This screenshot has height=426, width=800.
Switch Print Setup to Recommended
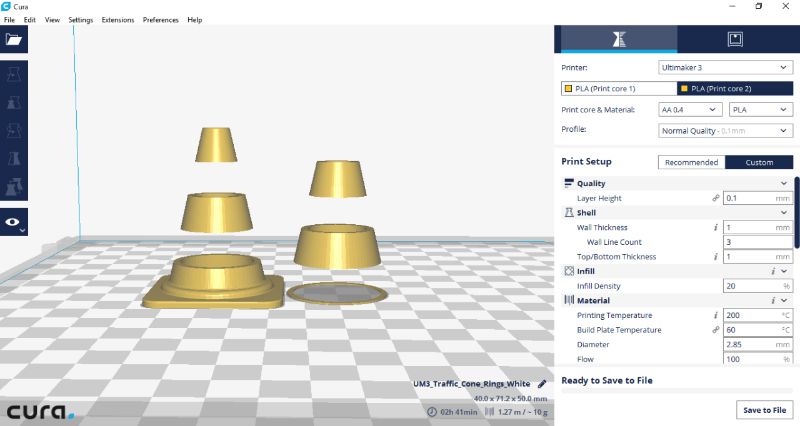(x=691, y=162)
